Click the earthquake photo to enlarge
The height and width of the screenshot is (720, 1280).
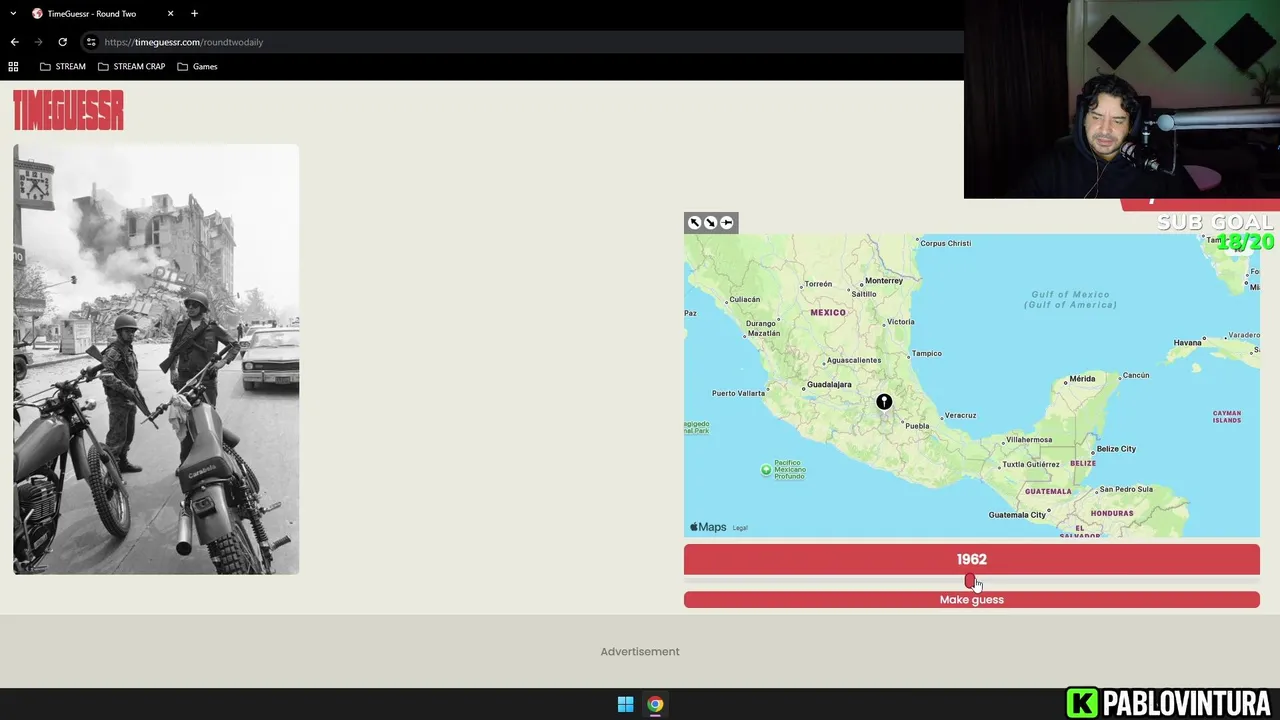click(156, 359)
